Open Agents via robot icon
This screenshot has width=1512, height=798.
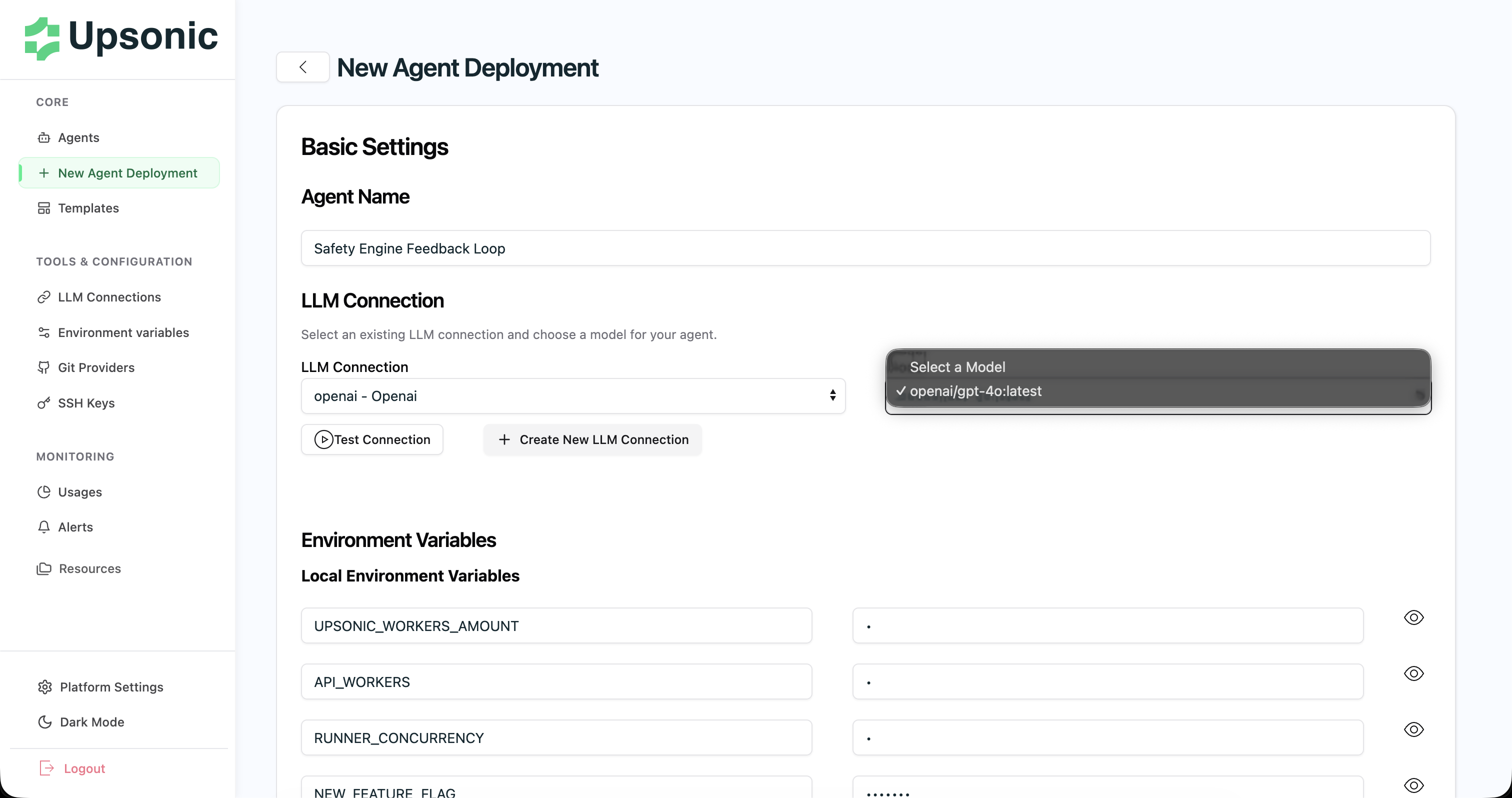click(44, 138)
